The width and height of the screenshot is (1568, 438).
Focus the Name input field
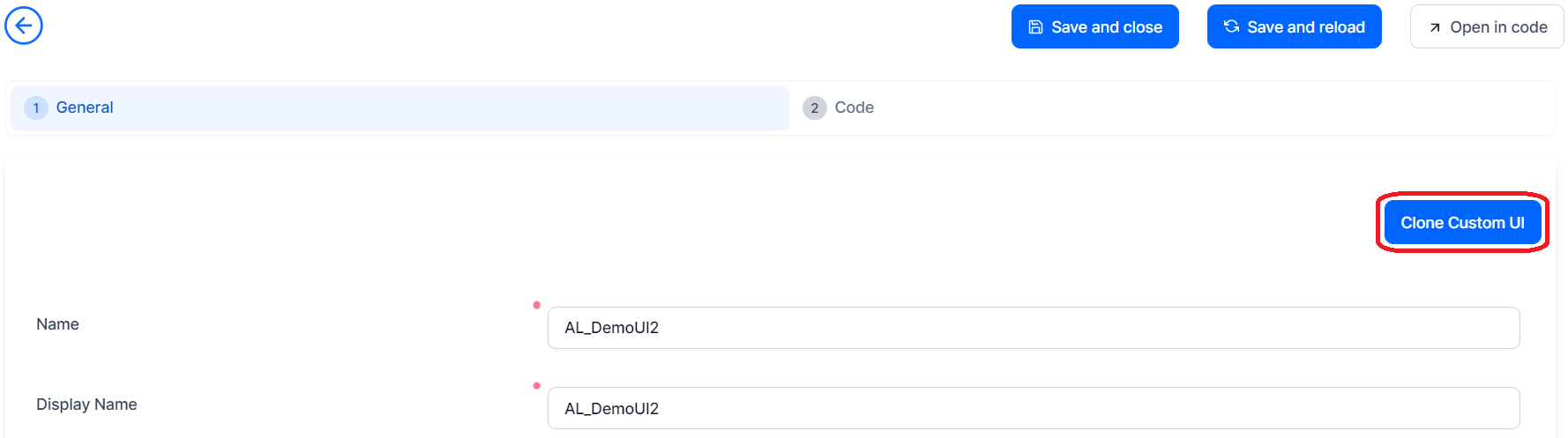pyautogui.click(x=1033, y=328)
